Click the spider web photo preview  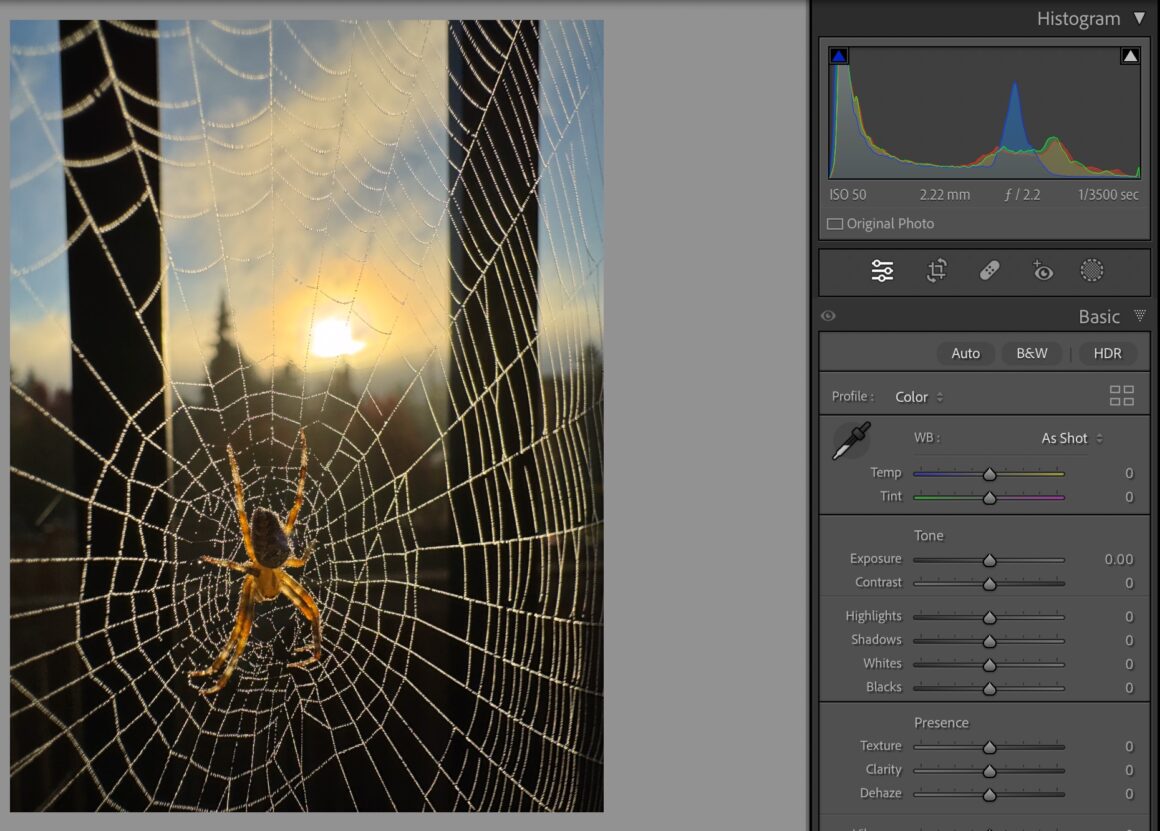[x=306, y=416]
